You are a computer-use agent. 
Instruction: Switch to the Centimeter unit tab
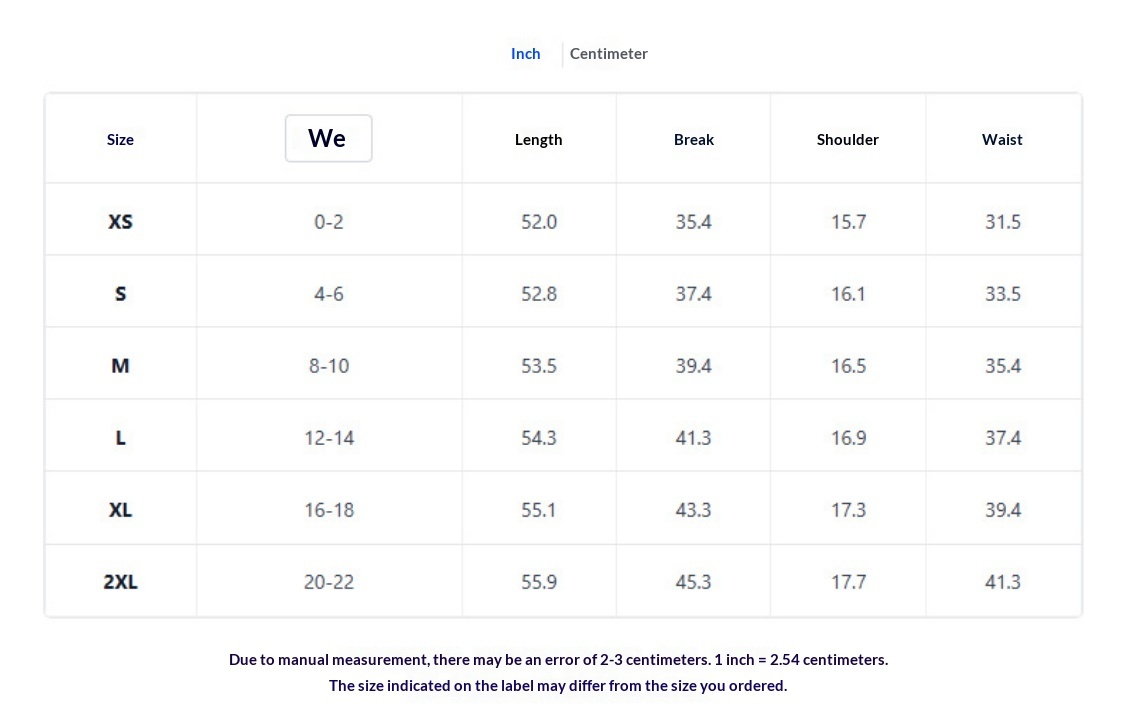click(x=608, y=54)
